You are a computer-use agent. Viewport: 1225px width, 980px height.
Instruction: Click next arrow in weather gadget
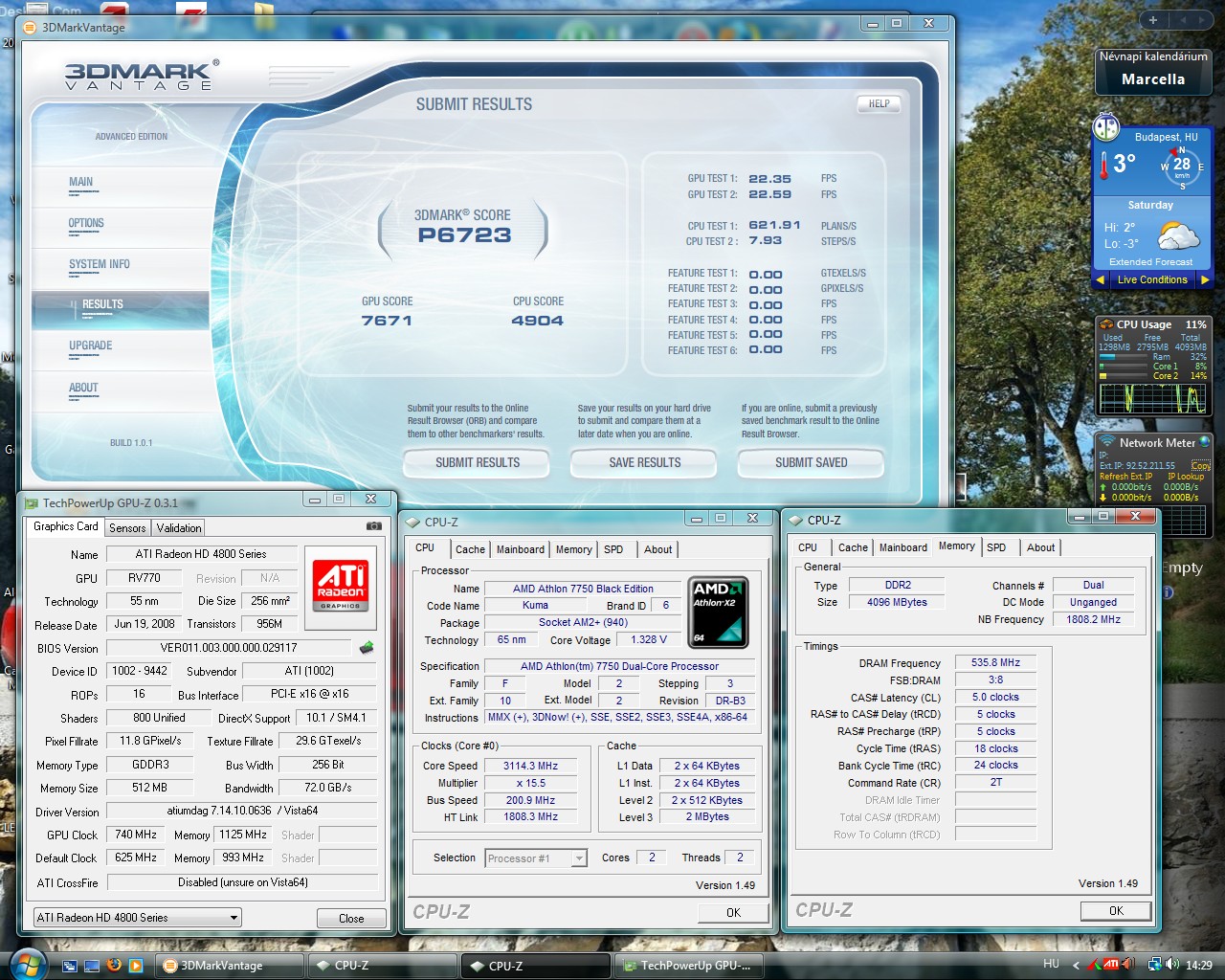pos(1204,279)
